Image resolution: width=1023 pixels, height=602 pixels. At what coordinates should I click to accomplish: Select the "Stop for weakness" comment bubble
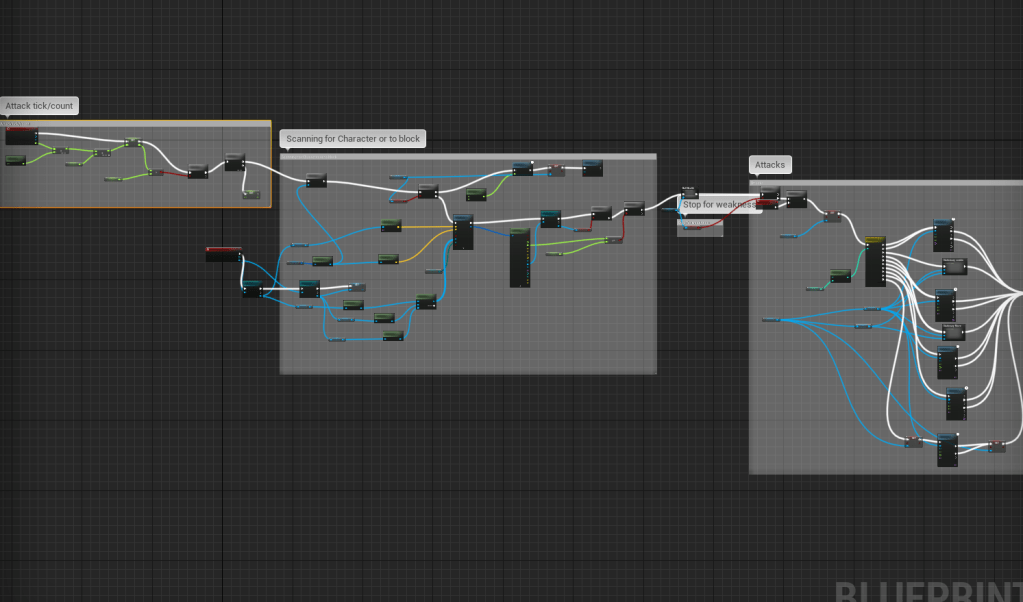point(717,205)
